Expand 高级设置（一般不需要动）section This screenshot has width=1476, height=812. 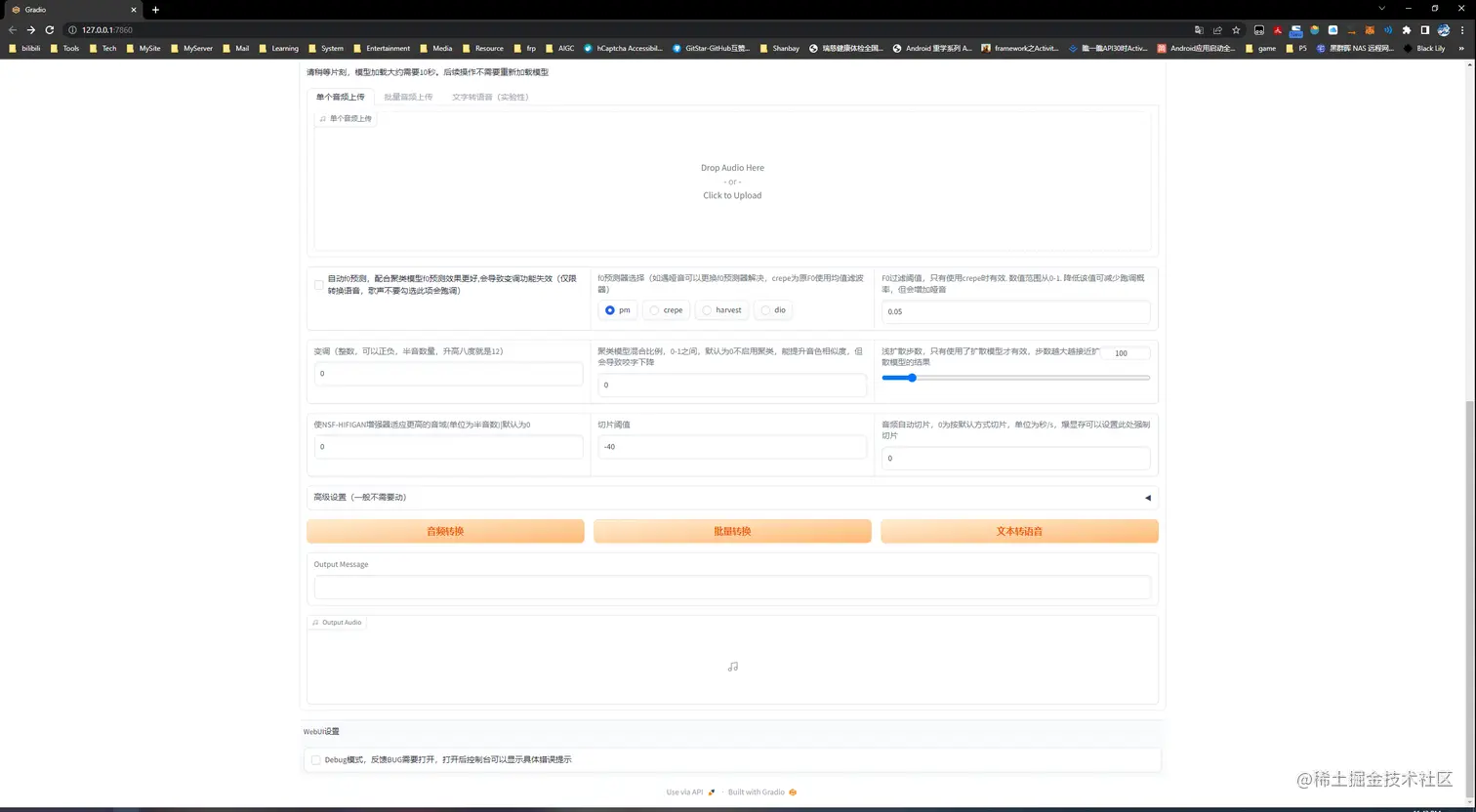tap(732, 498)
